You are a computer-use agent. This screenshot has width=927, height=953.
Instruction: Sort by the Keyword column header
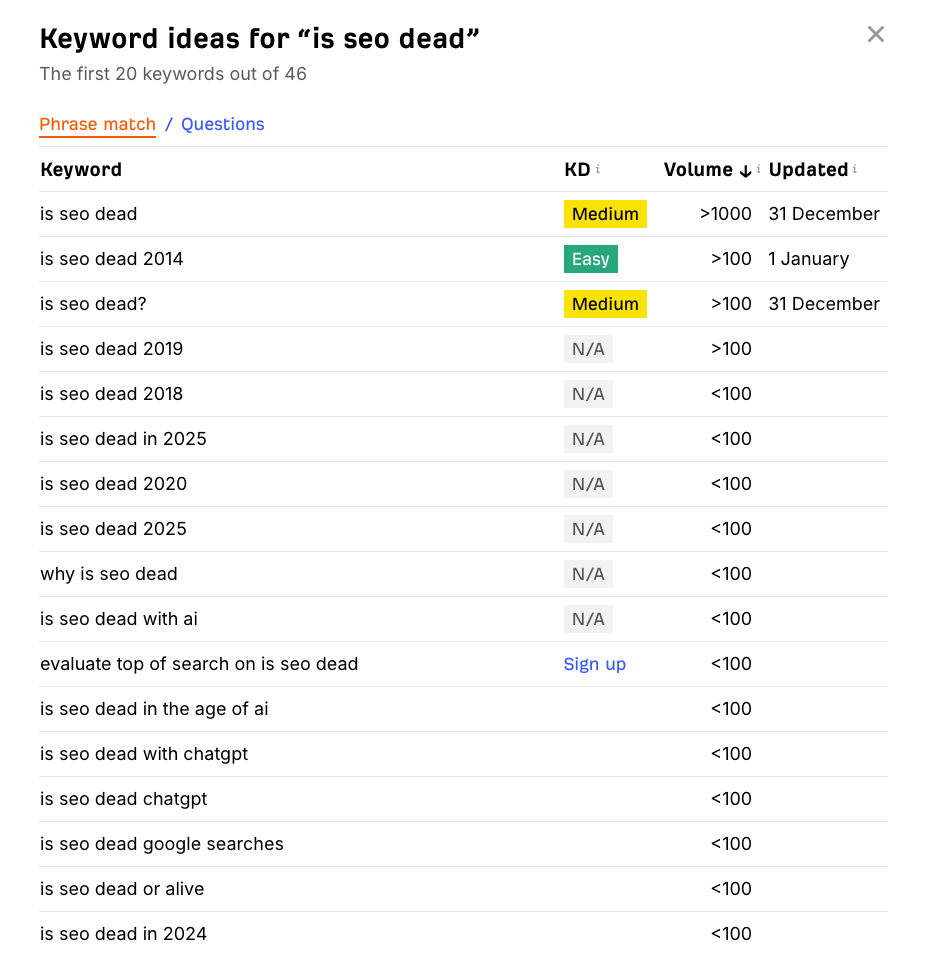coord(80,169)
